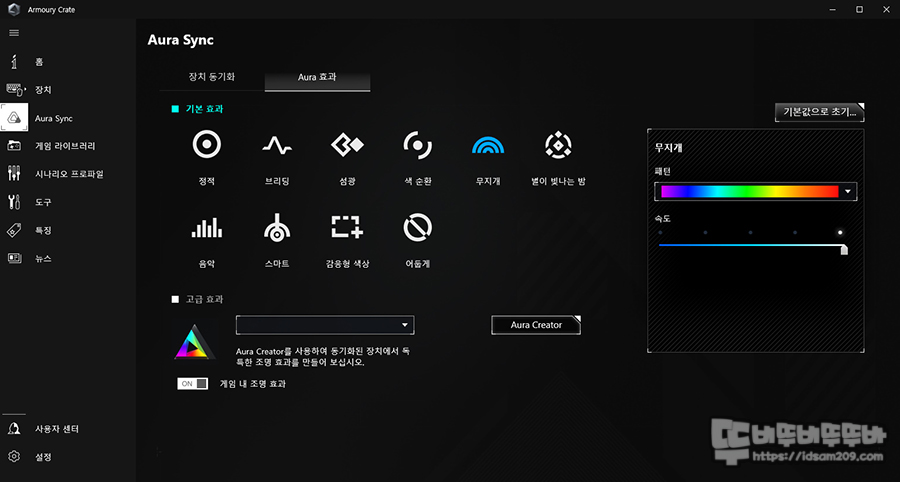Select the 고급 효과 radio option
Image resolution: width=900 pixels, height=482 pixels.
(x=175, y=299)
